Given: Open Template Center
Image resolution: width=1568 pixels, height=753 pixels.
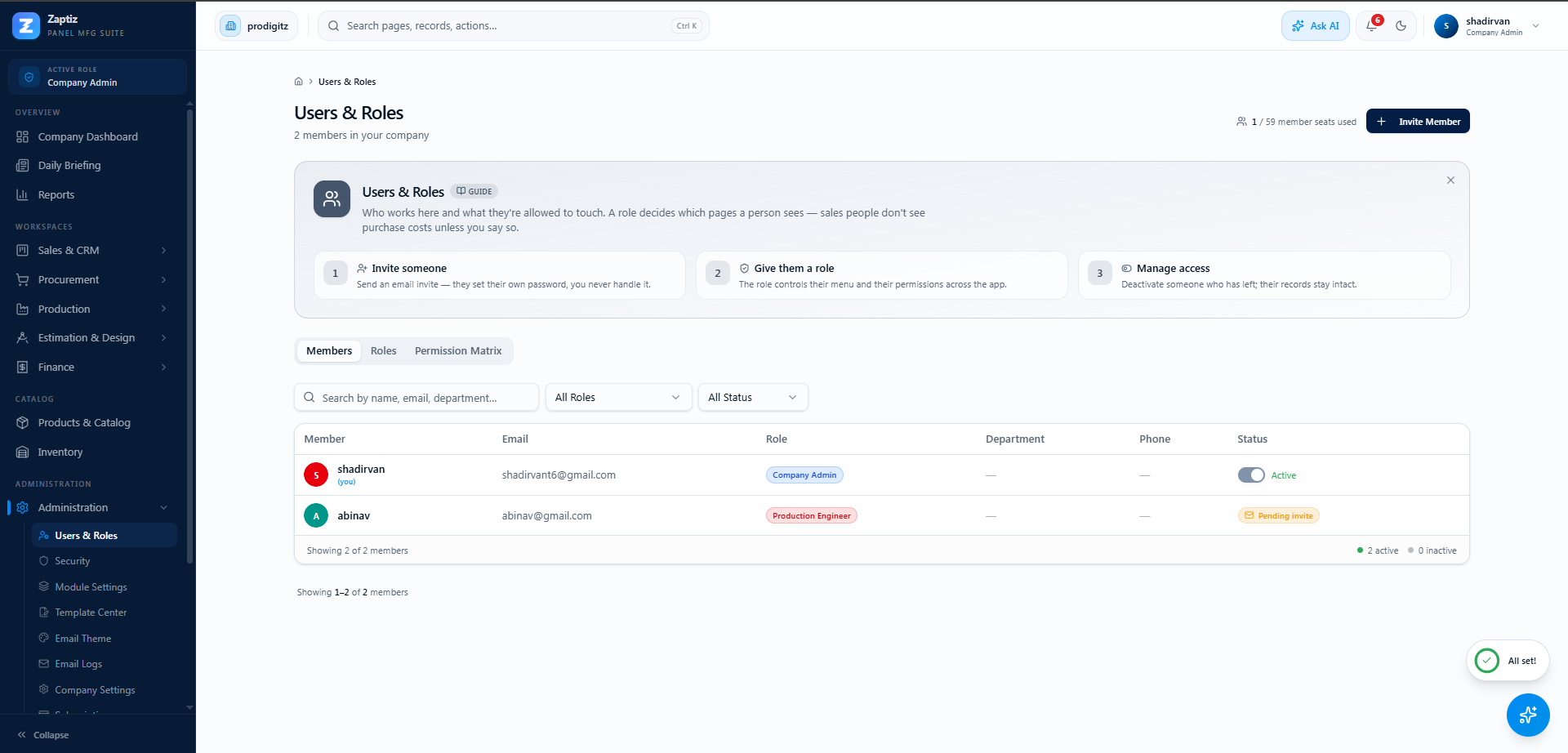Looking at the screenshot, I should coord(105,613).
